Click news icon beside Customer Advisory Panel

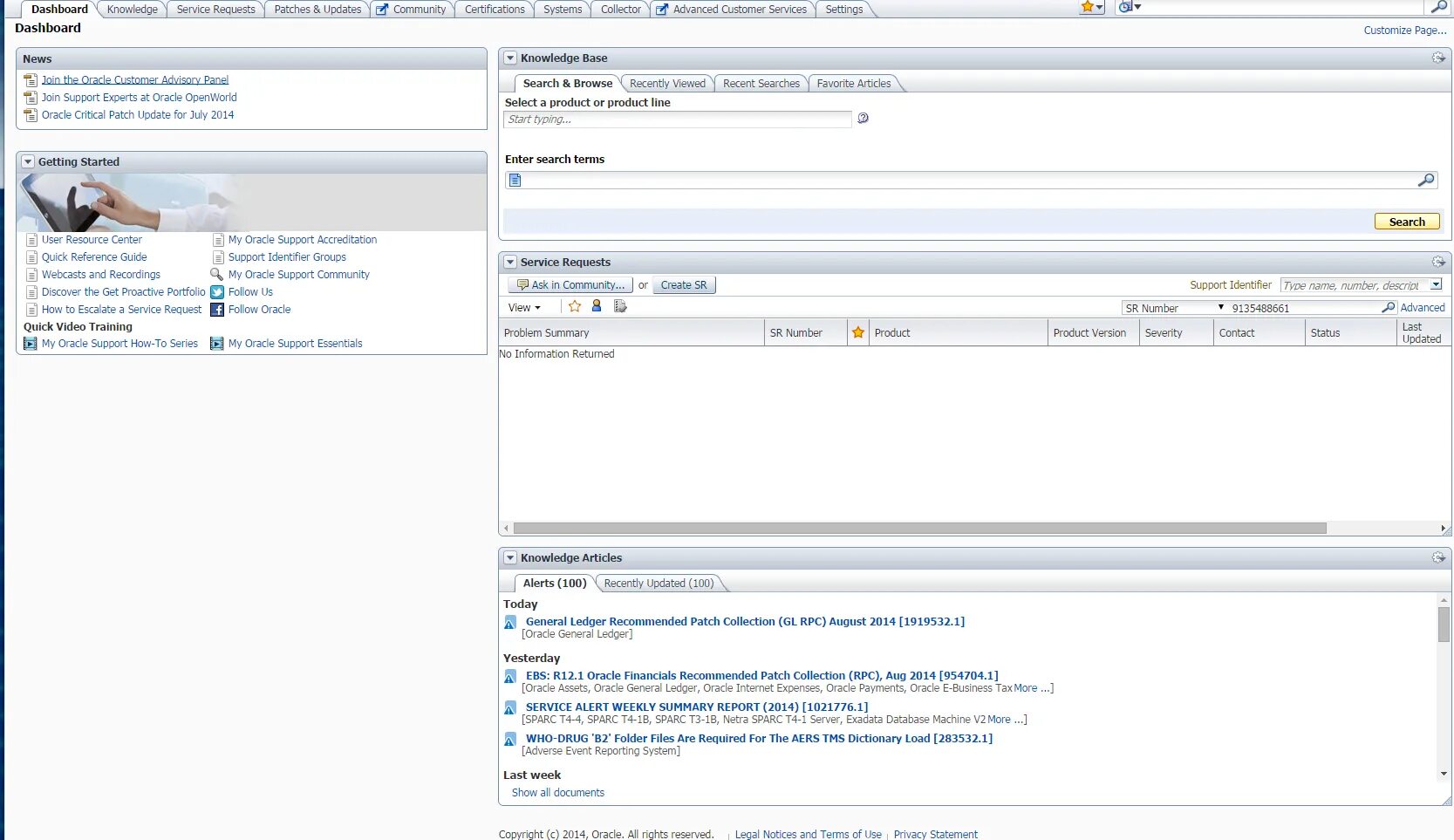(x=31, y=80)
